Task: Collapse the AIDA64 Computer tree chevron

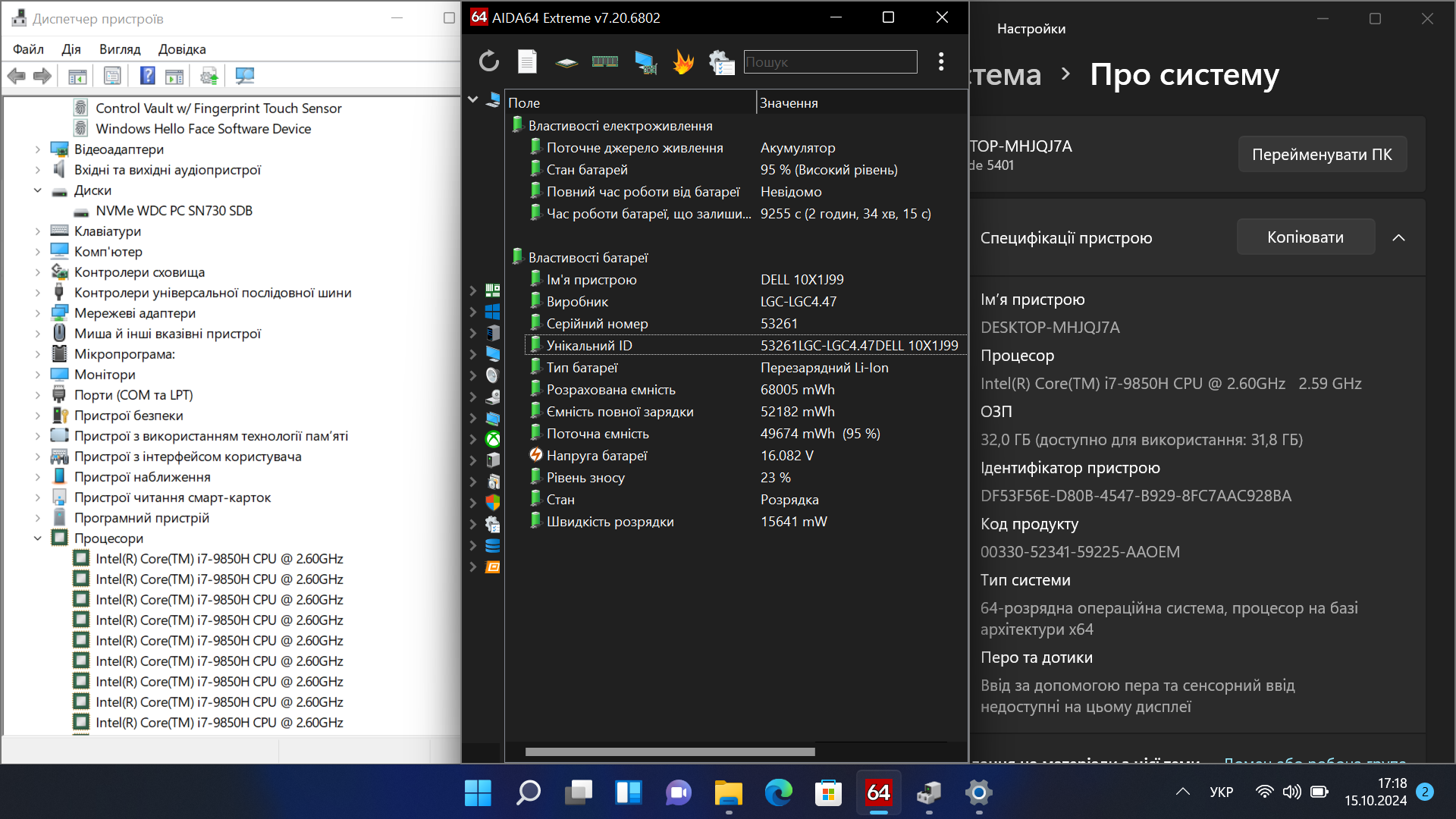Action: click(x=472, y=99)
